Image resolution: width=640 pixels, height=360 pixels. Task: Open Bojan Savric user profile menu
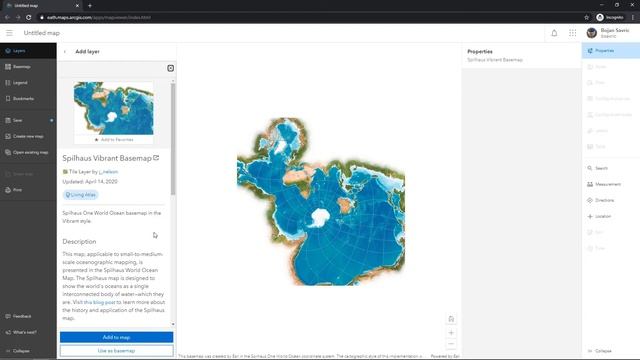point(609,33)
